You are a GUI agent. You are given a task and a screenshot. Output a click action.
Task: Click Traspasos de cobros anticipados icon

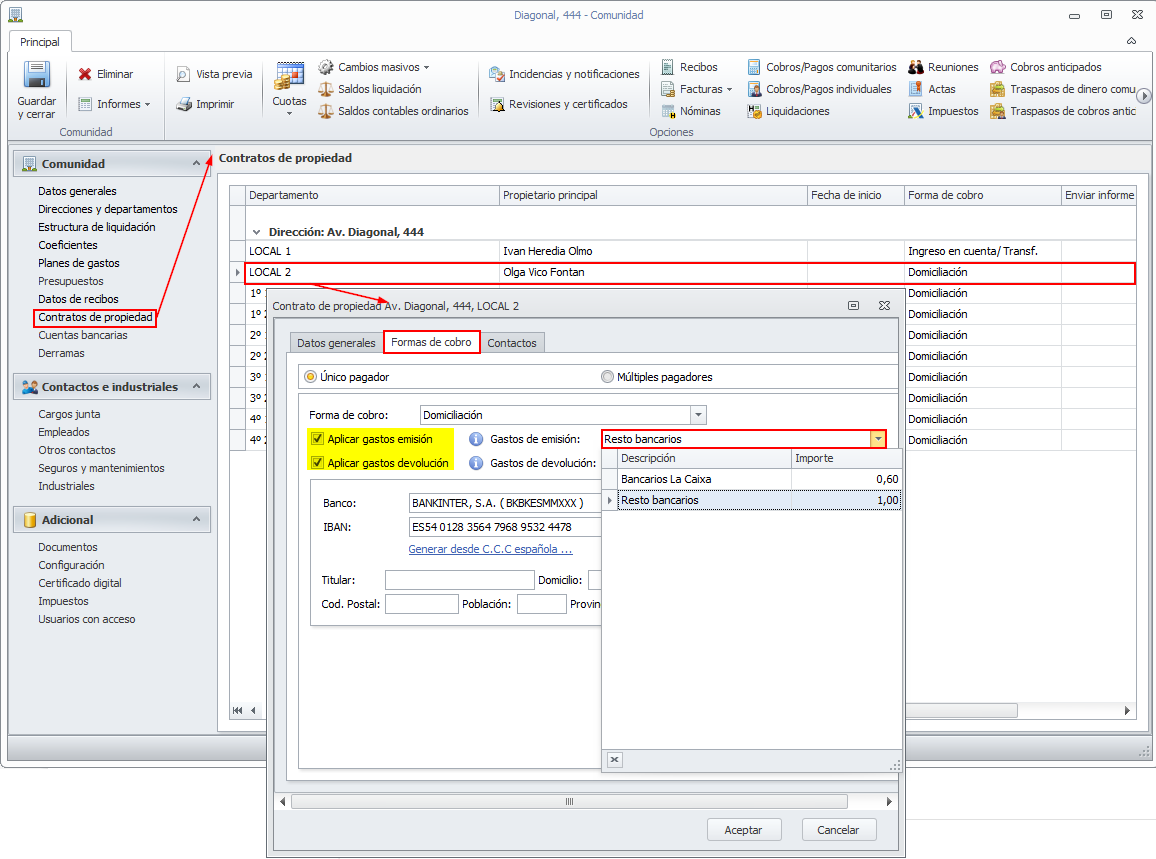point(997,111)
